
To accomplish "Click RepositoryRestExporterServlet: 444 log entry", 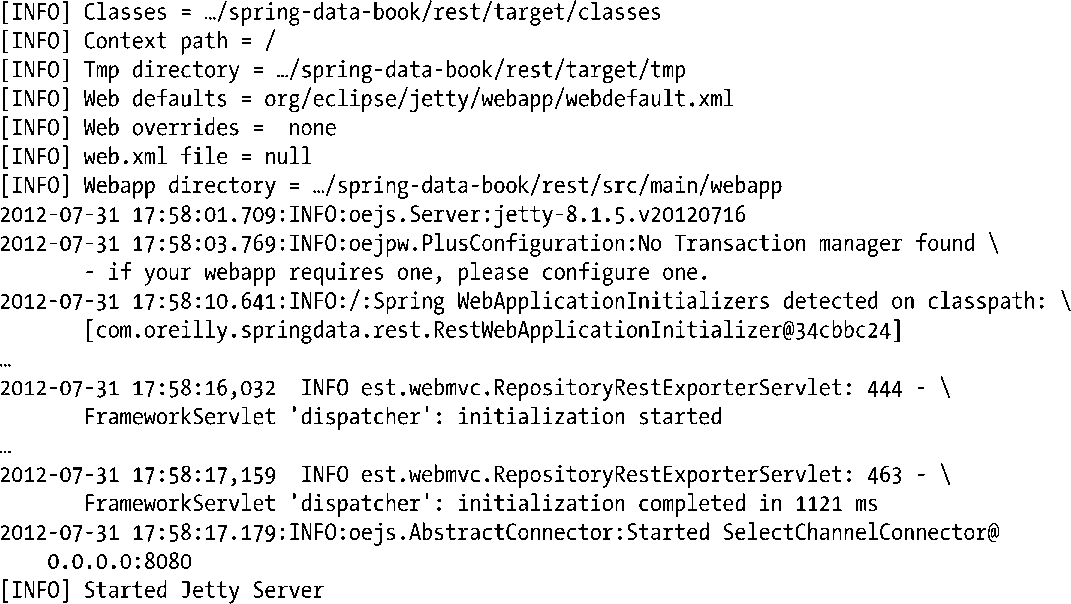I will click(620, 388).
